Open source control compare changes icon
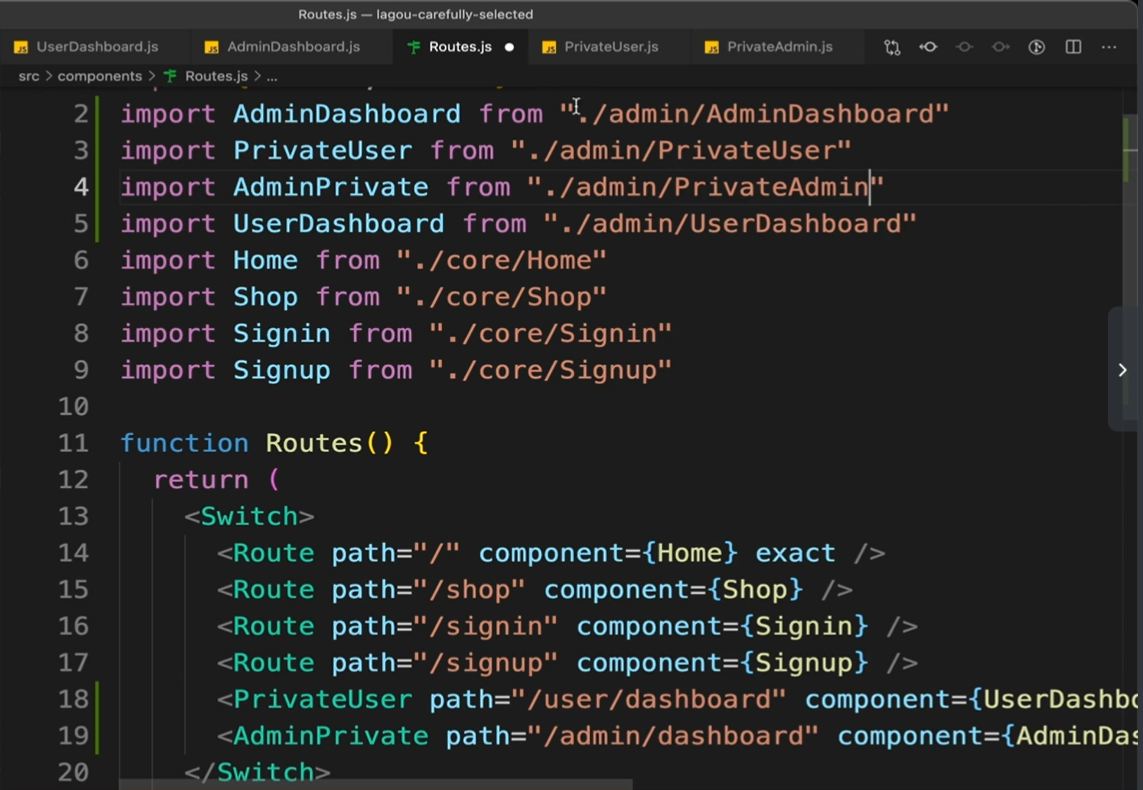The width and height of the screenshot is (1143, 790). click(x=892, y=47)
